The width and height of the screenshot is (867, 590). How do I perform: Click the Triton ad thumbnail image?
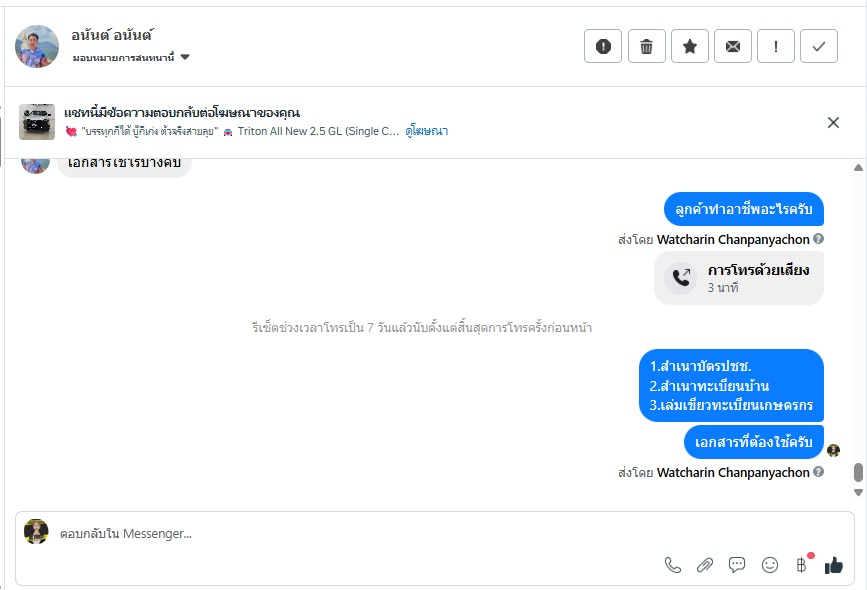coord(37,122)
